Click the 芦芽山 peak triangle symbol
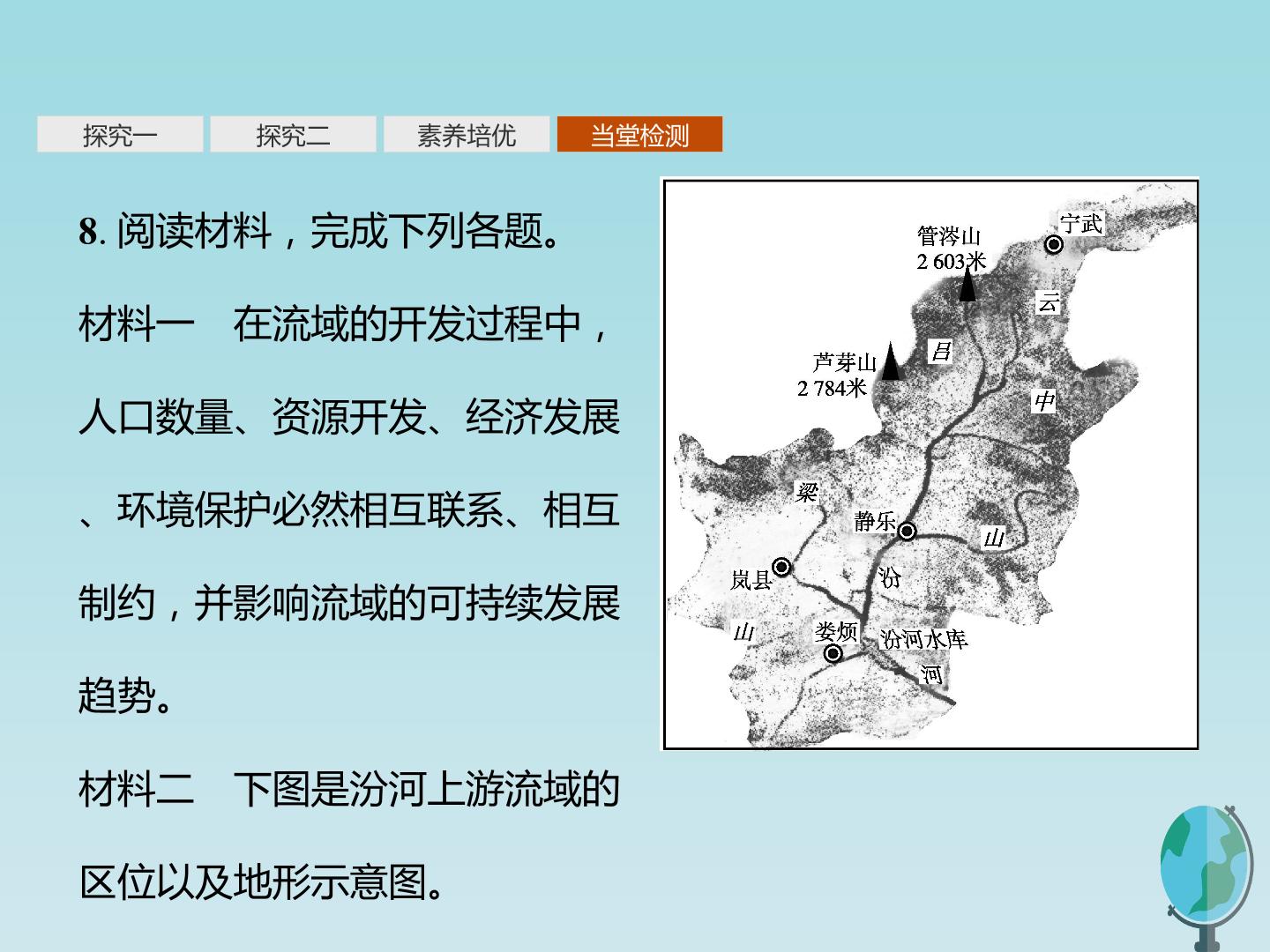This screenshot has height=952, width=1270. (892, 361)
